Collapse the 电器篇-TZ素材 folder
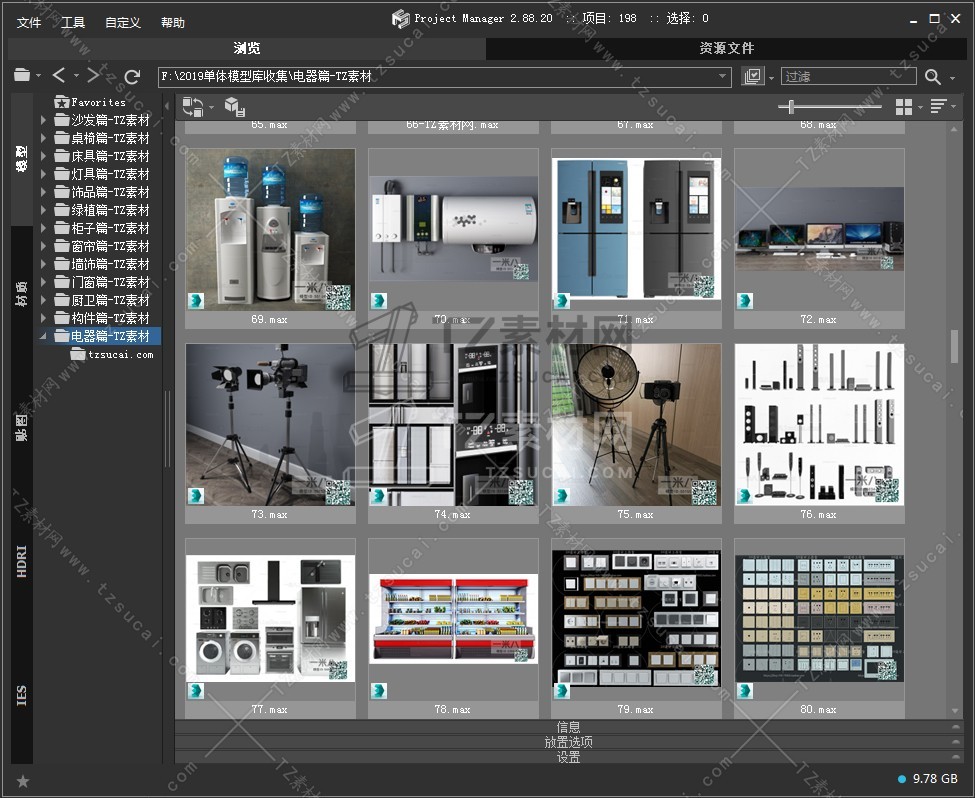Viewport: 975px width, 798px height. coord(43,336)
